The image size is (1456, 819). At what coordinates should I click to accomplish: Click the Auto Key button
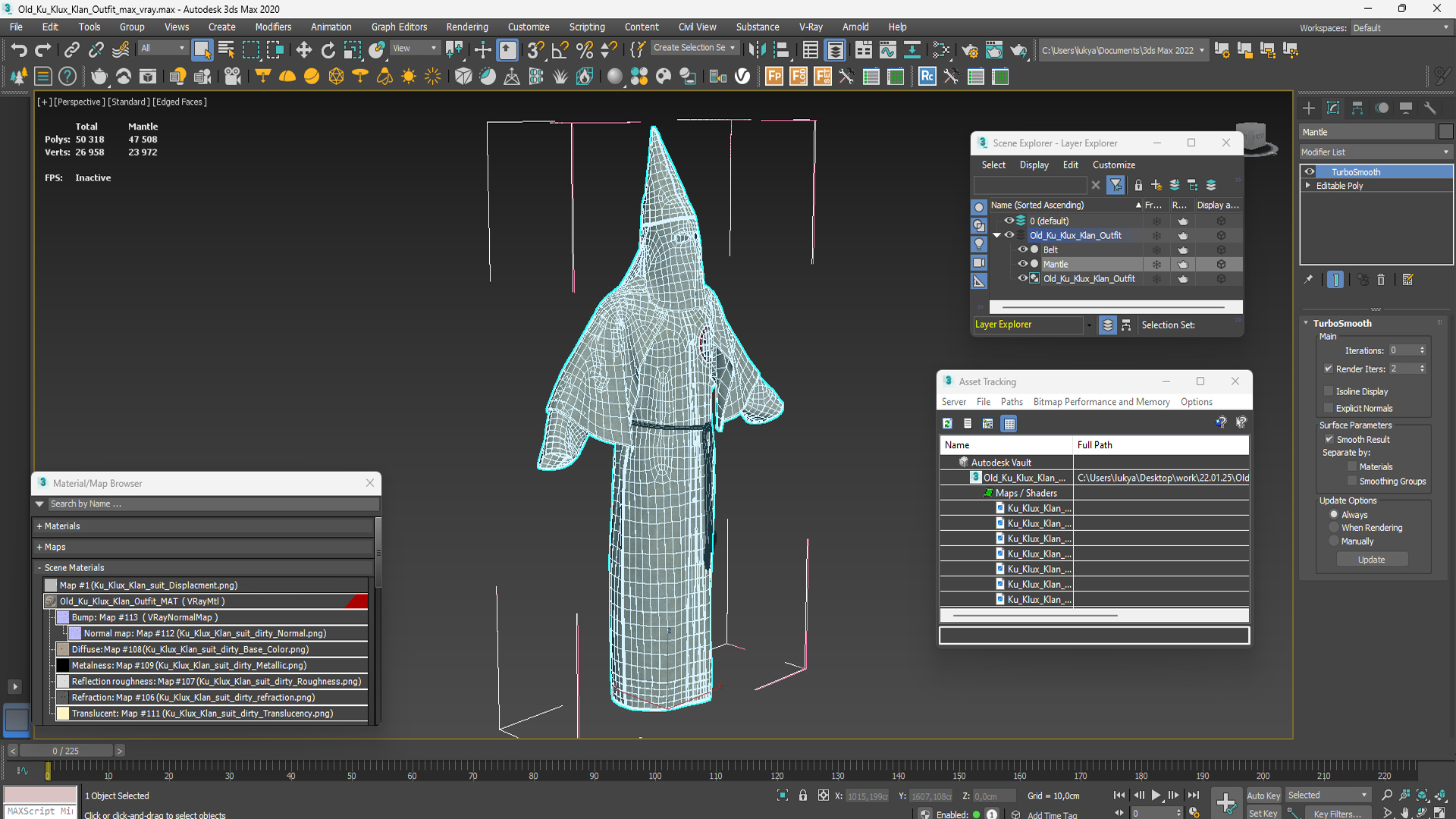click(1263, 795)
